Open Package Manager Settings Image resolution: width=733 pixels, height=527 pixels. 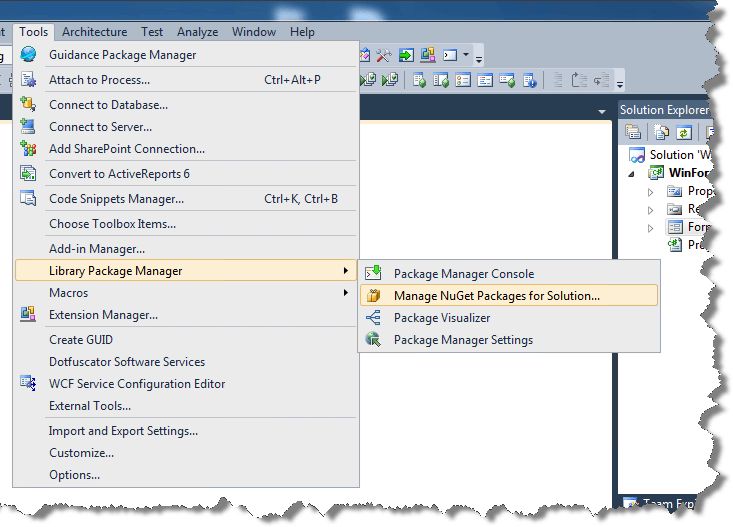pyautogui.click(x=509, y=340)
